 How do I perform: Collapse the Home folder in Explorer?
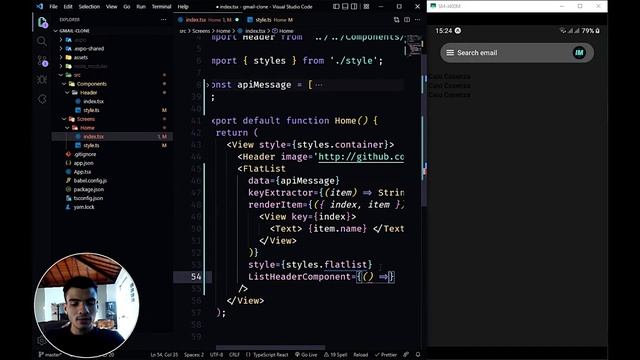click(87, 128)
